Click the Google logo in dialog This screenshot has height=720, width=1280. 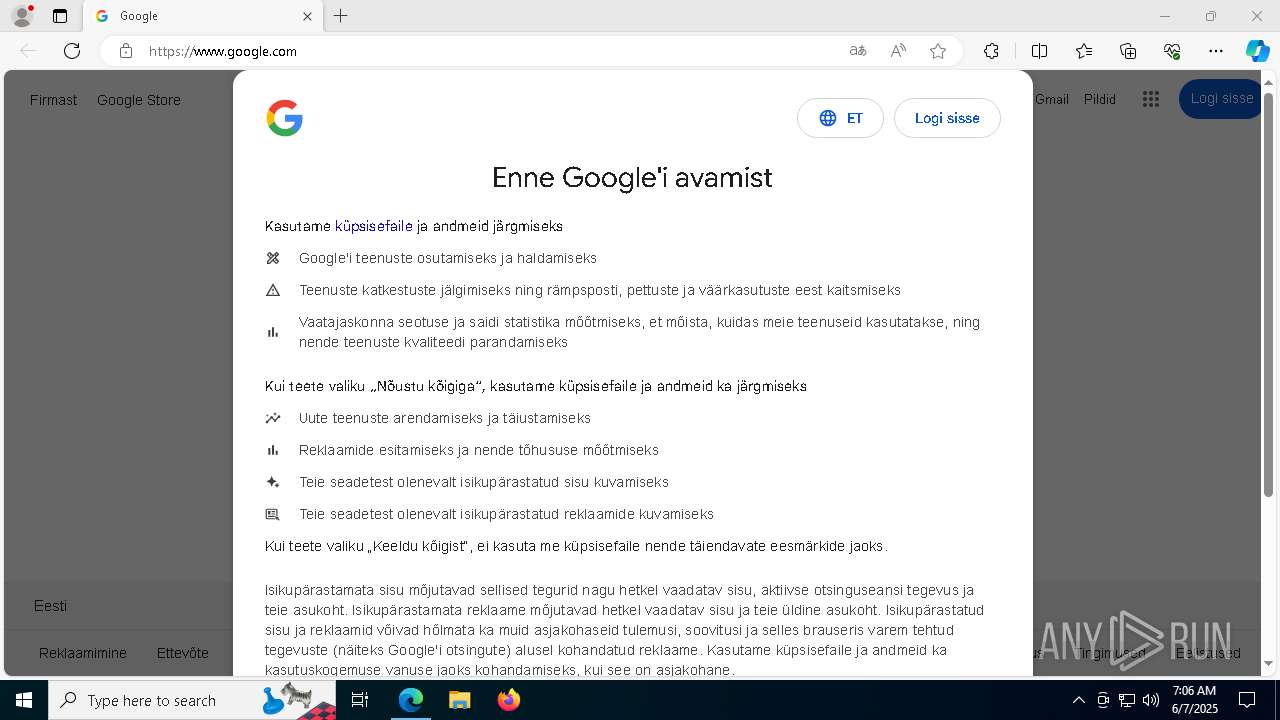point(285,118)
